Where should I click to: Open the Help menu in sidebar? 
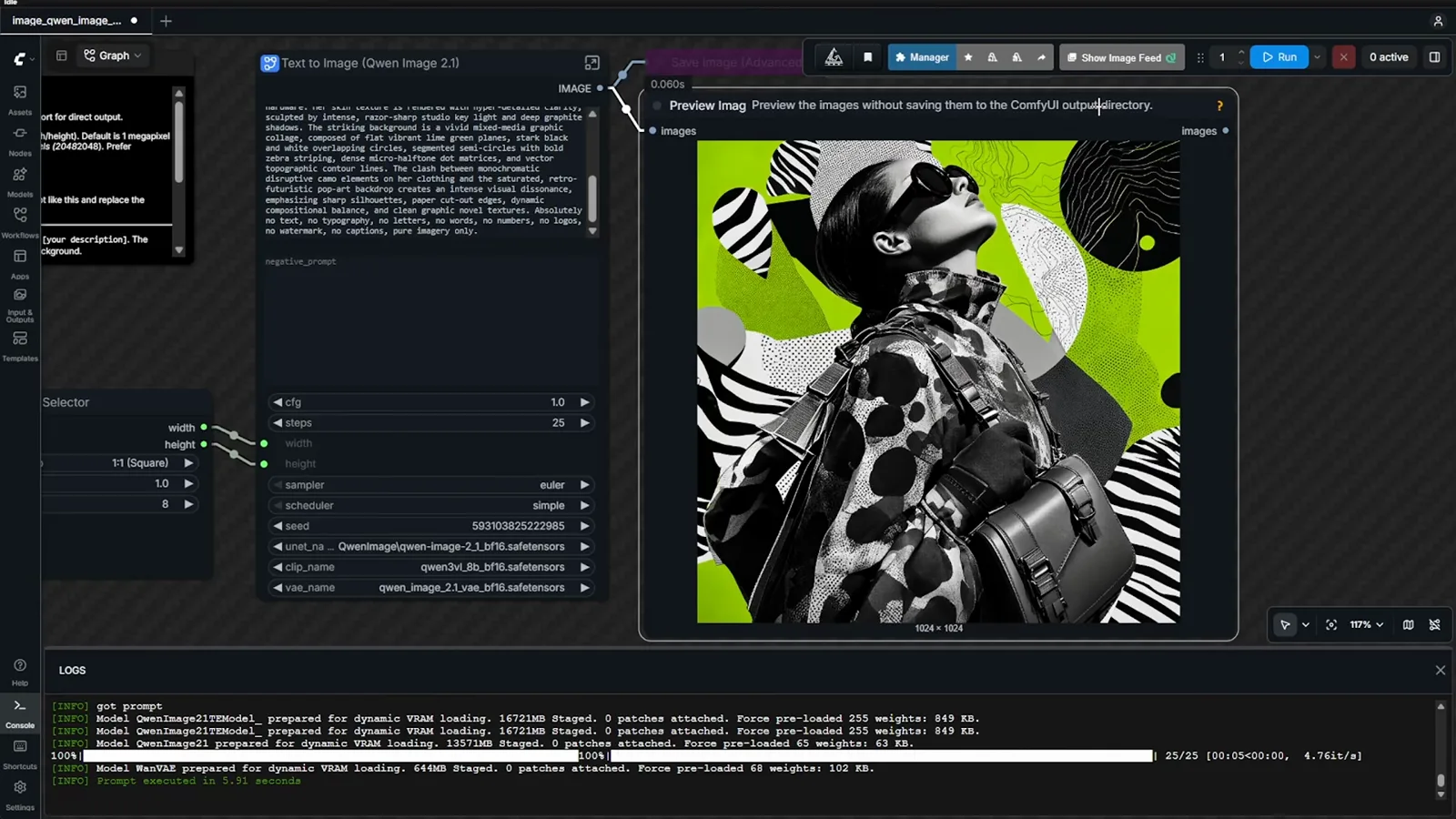click(x=20, y=672)
